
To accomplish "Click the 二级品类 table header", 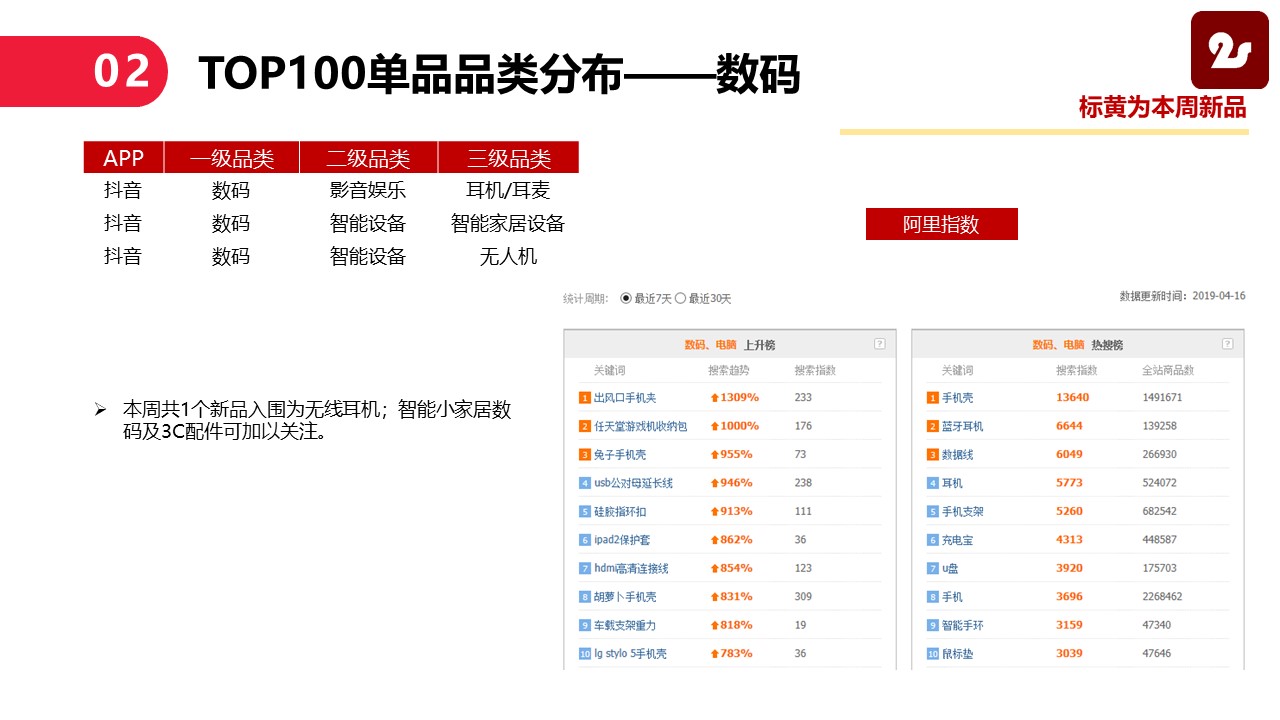I will point(368,158).
